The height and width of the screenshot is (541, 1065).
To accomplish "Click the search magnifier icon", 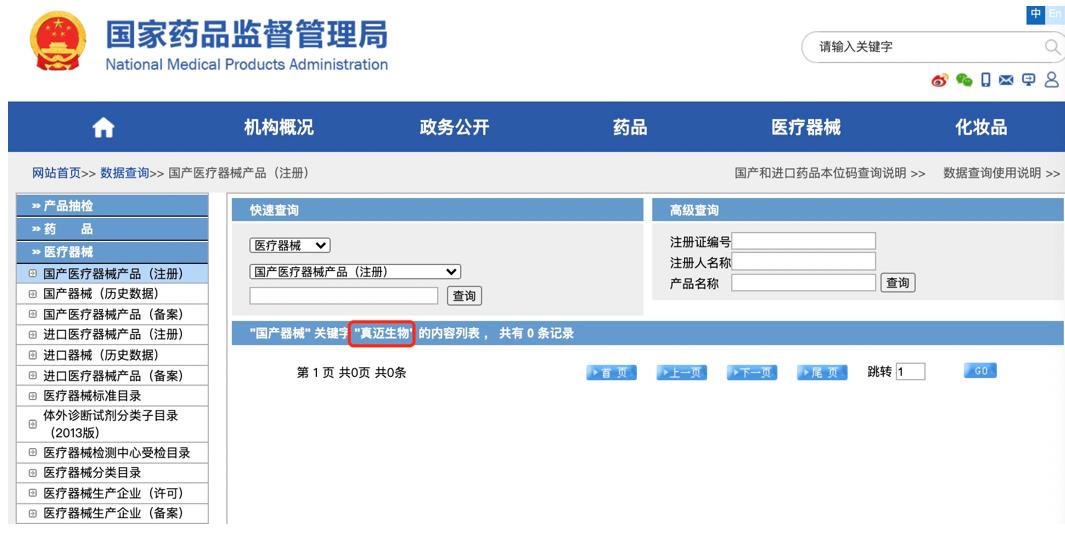I will [1052, 47].
